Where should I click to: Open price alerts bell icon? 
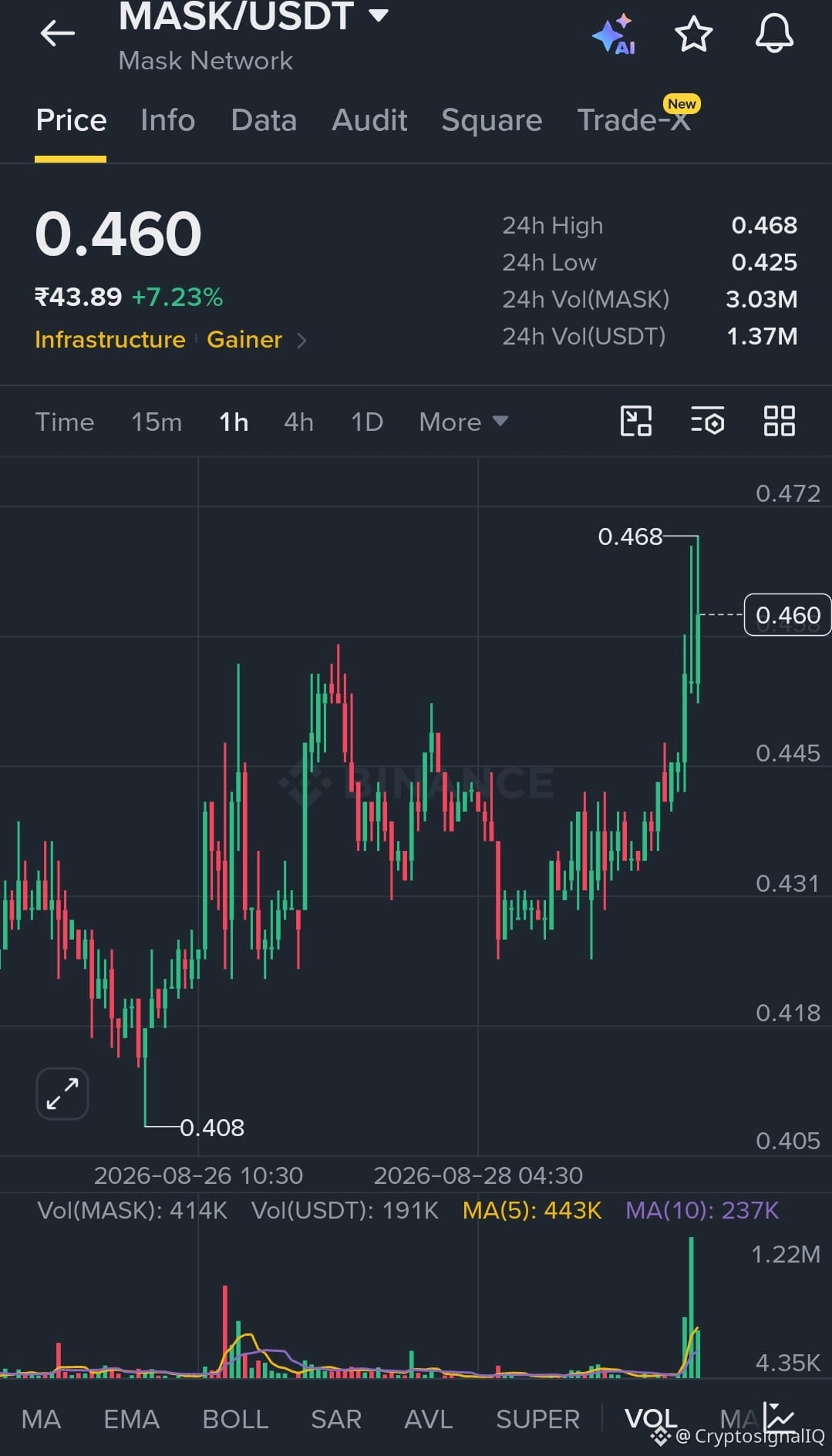click(774, 34)
